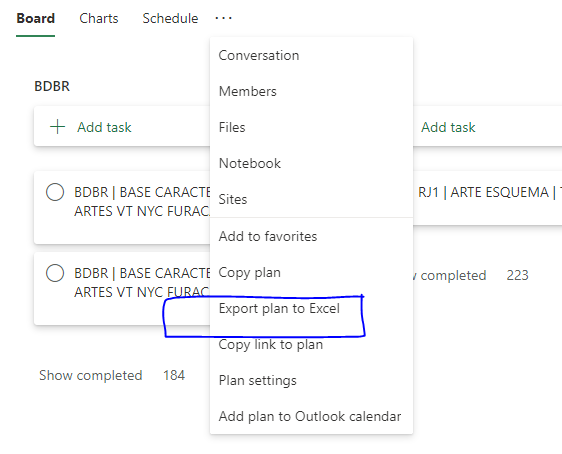The width and height of the screenshot is (562, 454).
Task: Mark first BDBR task circle as complete
Action: [55, 192]
